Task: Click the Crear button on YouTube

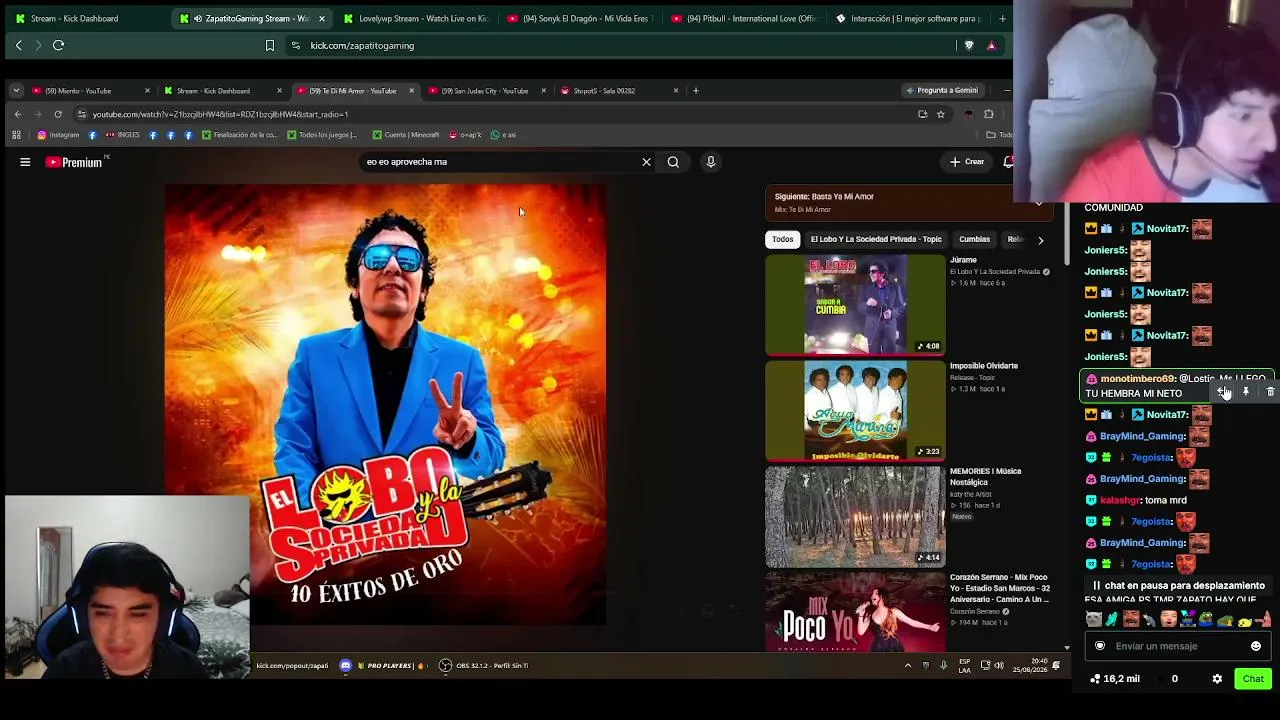Action: tap(967, 162)
